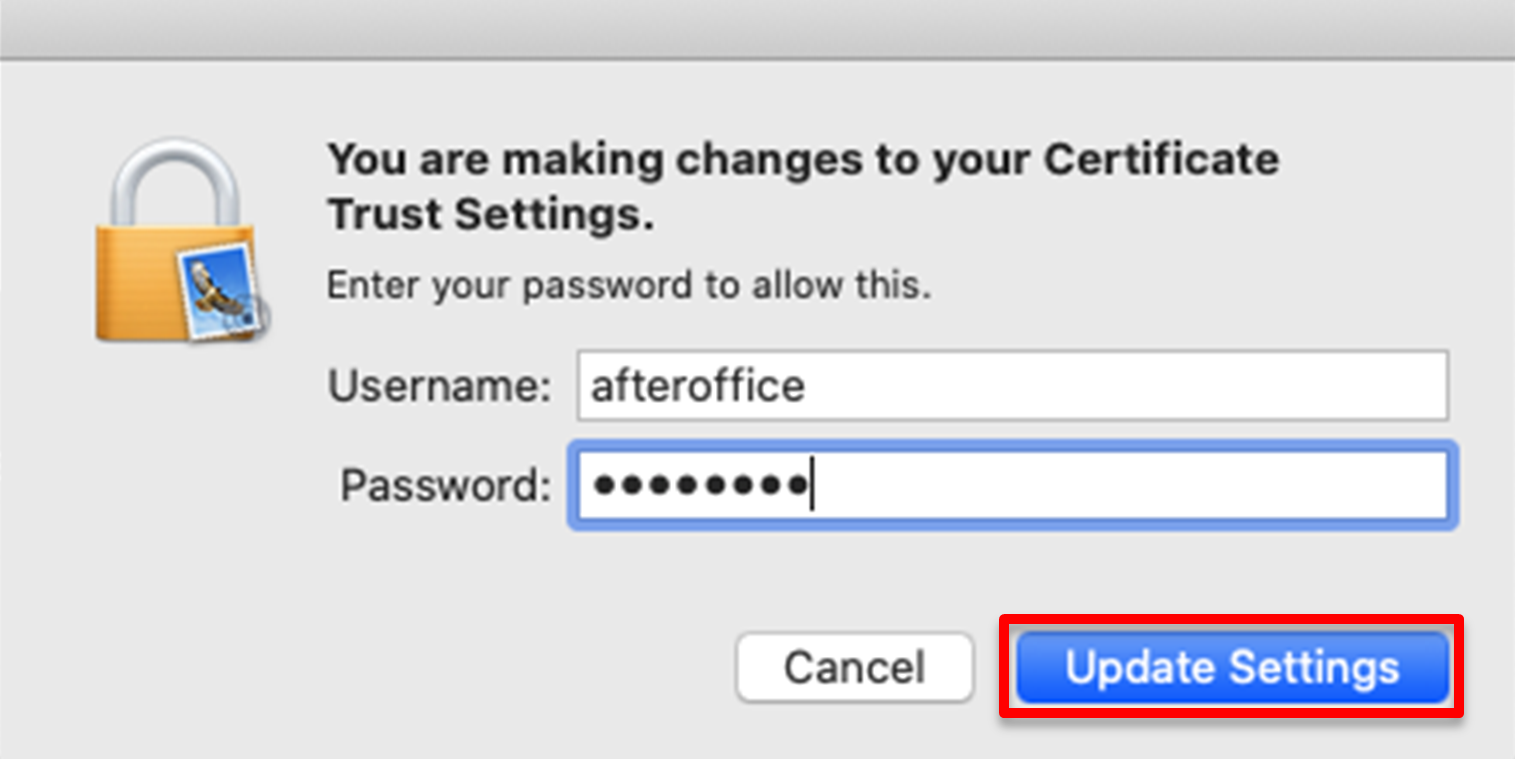Click the "Username:" label
Viewport: 1515px width, 759px height.
[x=439, y=387]
